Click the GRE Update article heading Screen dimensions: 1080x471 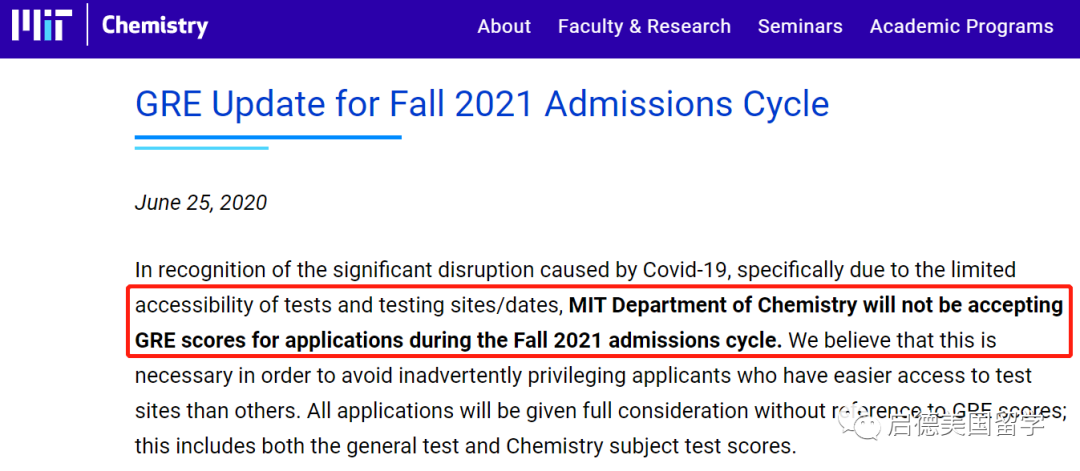[482, 104]
